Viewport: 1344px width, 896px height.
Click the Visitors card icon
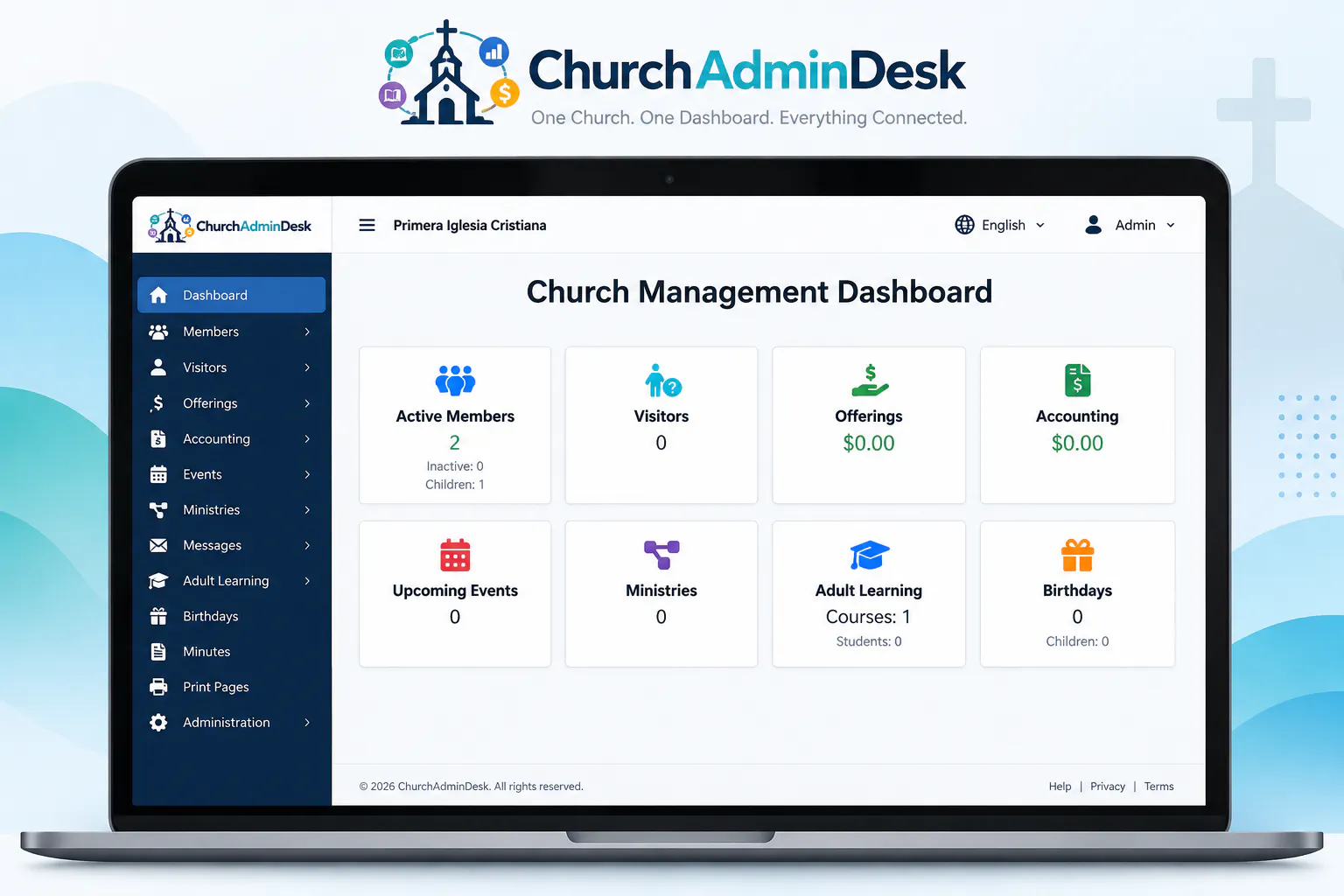click(x=662, y=381)
